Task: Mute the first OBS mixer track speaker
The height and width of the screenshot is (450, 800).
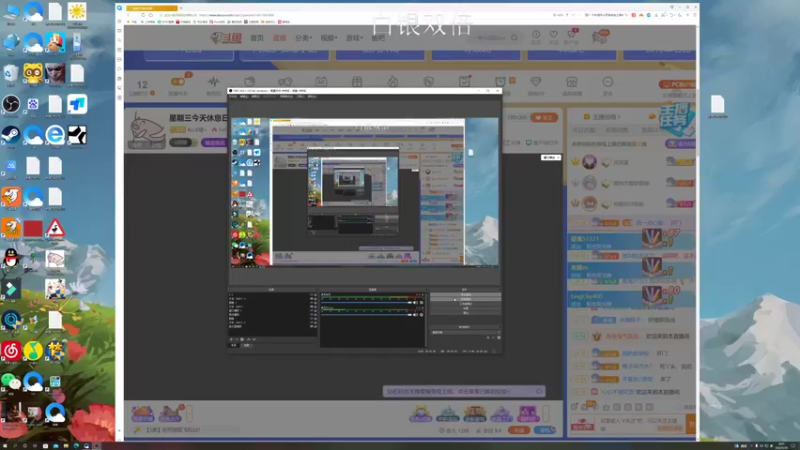Action: 415,303
